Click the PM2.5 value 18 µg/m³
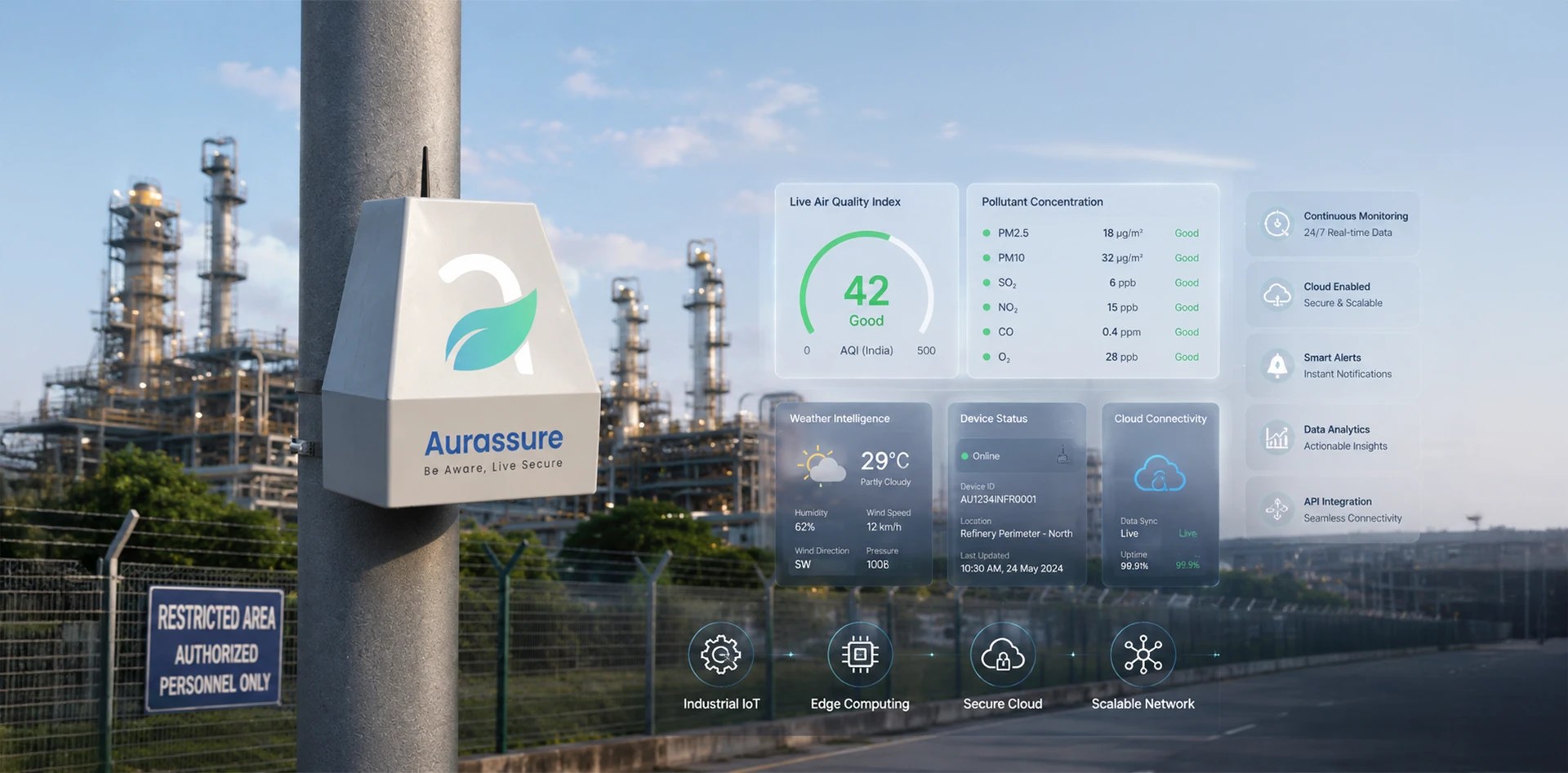 (x=1122, y=233)
